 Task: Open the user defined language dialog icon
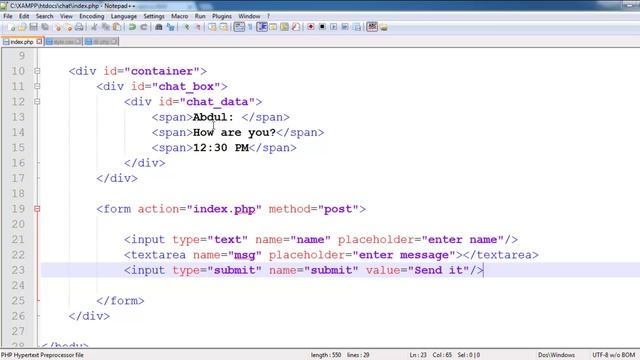pyautogui.click(x=273, y=27)
